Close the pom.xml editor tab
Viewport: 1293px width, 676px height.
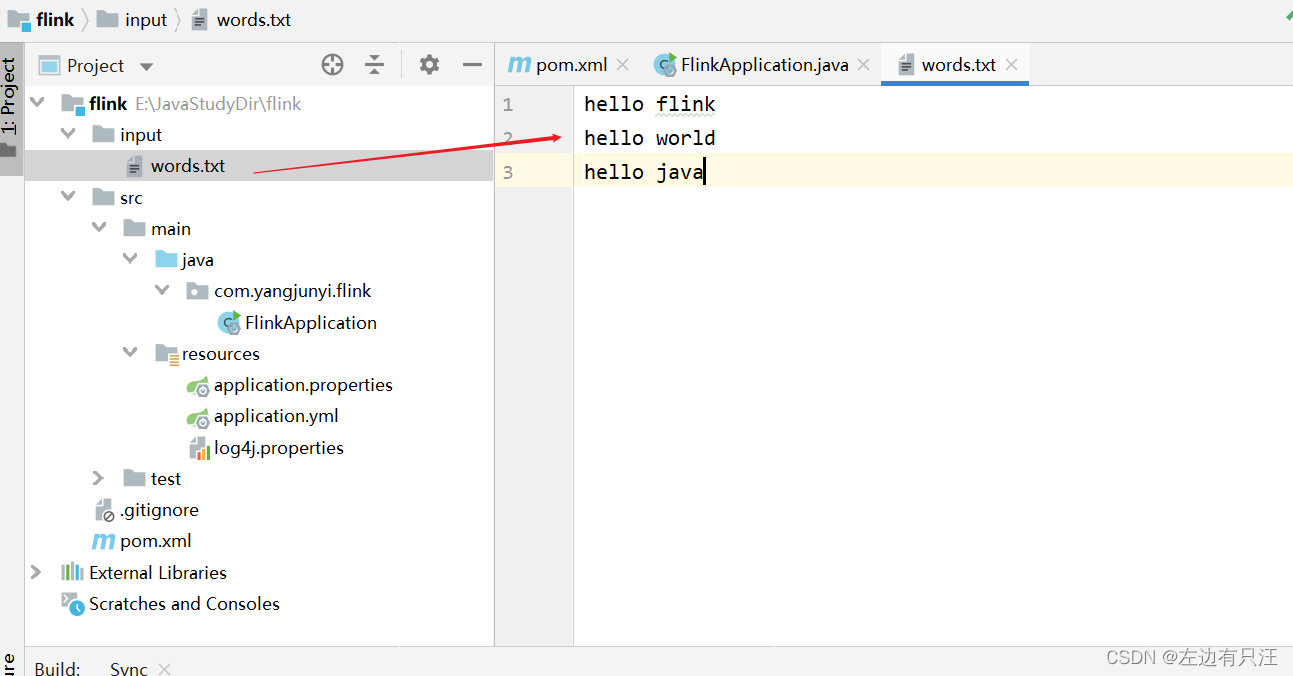(x=622, y=65)
